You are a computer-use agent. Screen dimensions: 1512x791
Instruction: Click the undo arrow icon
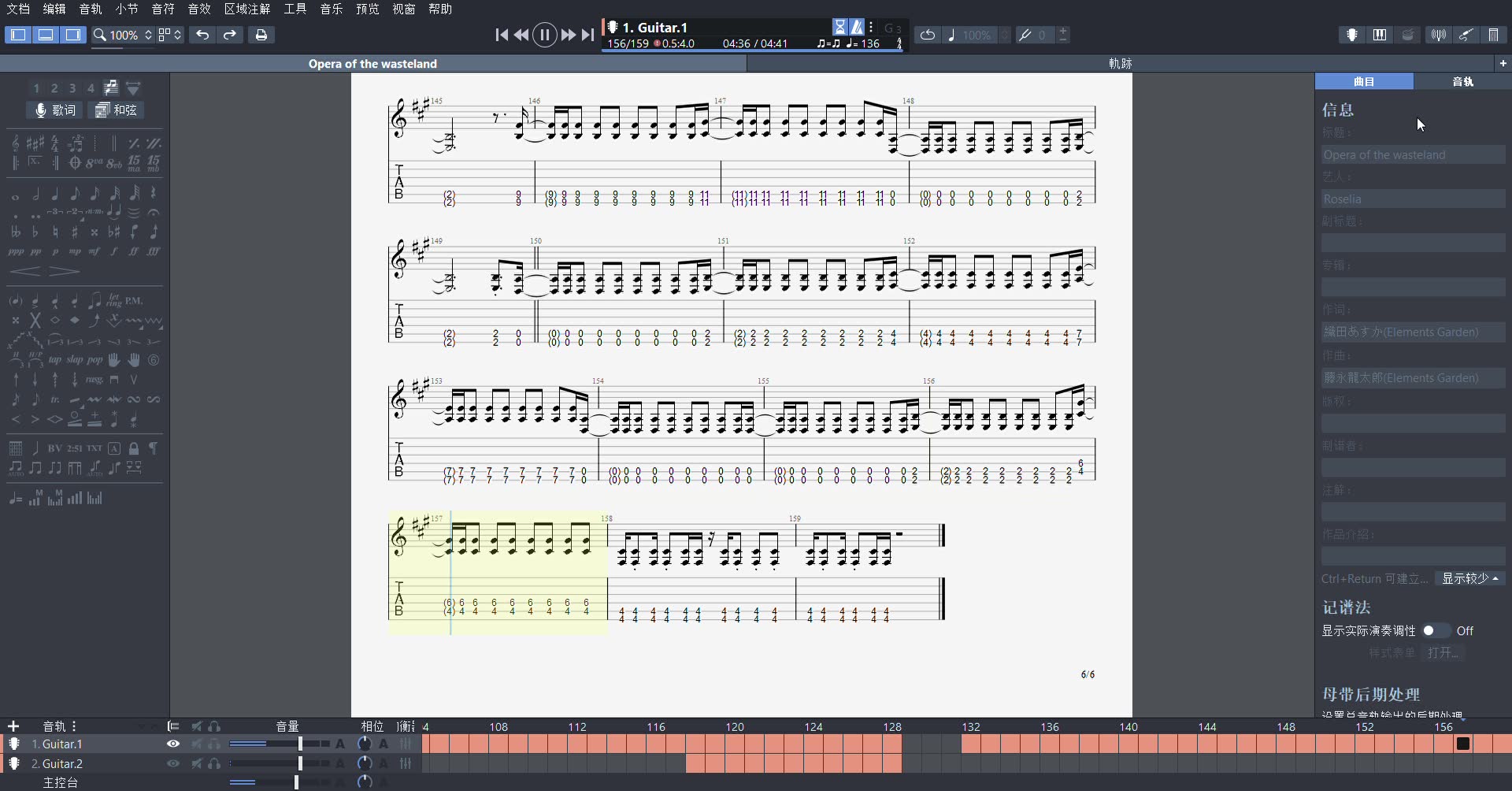pyautogui.click(x=202, y=35)
